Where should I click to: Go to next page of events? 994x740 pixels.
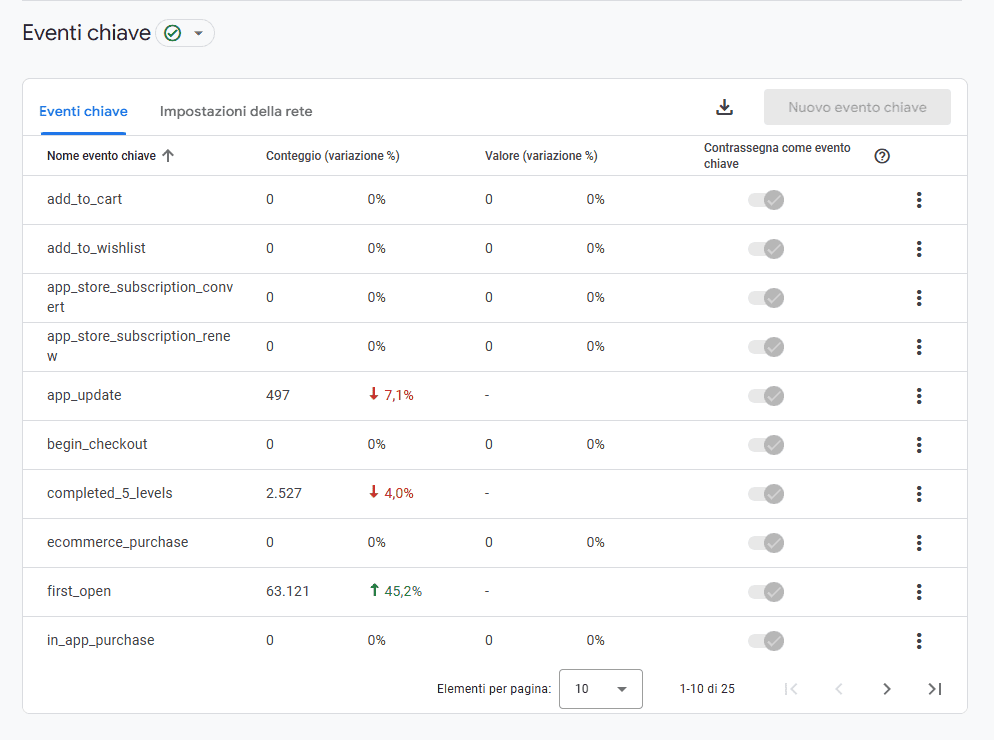[887, 689]
